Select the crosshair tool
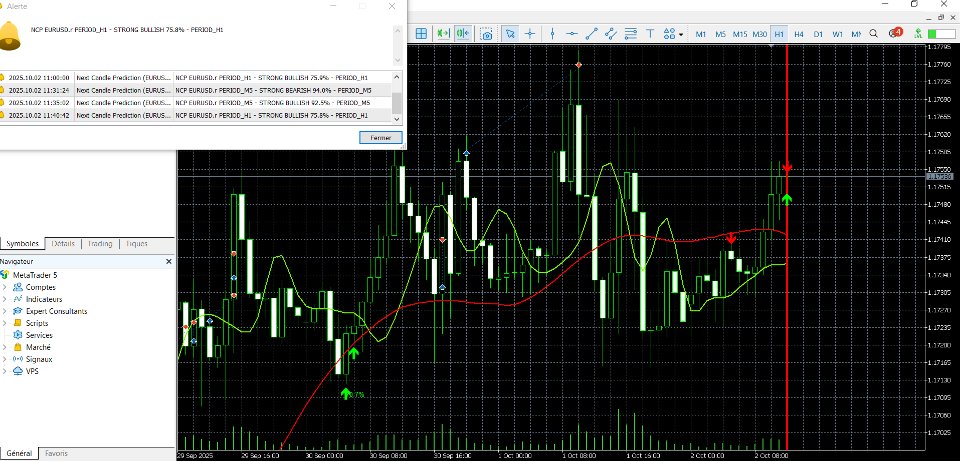 pos(530,34)
